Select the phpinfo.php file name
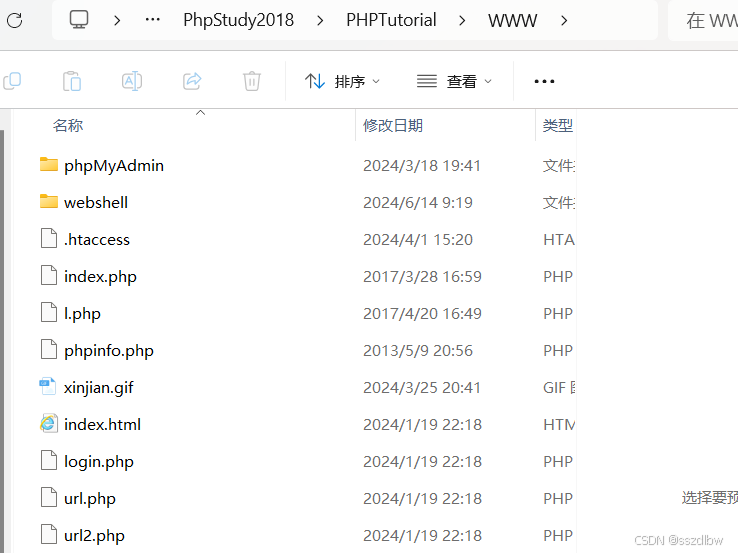The image size is (738, 553). 109,351
